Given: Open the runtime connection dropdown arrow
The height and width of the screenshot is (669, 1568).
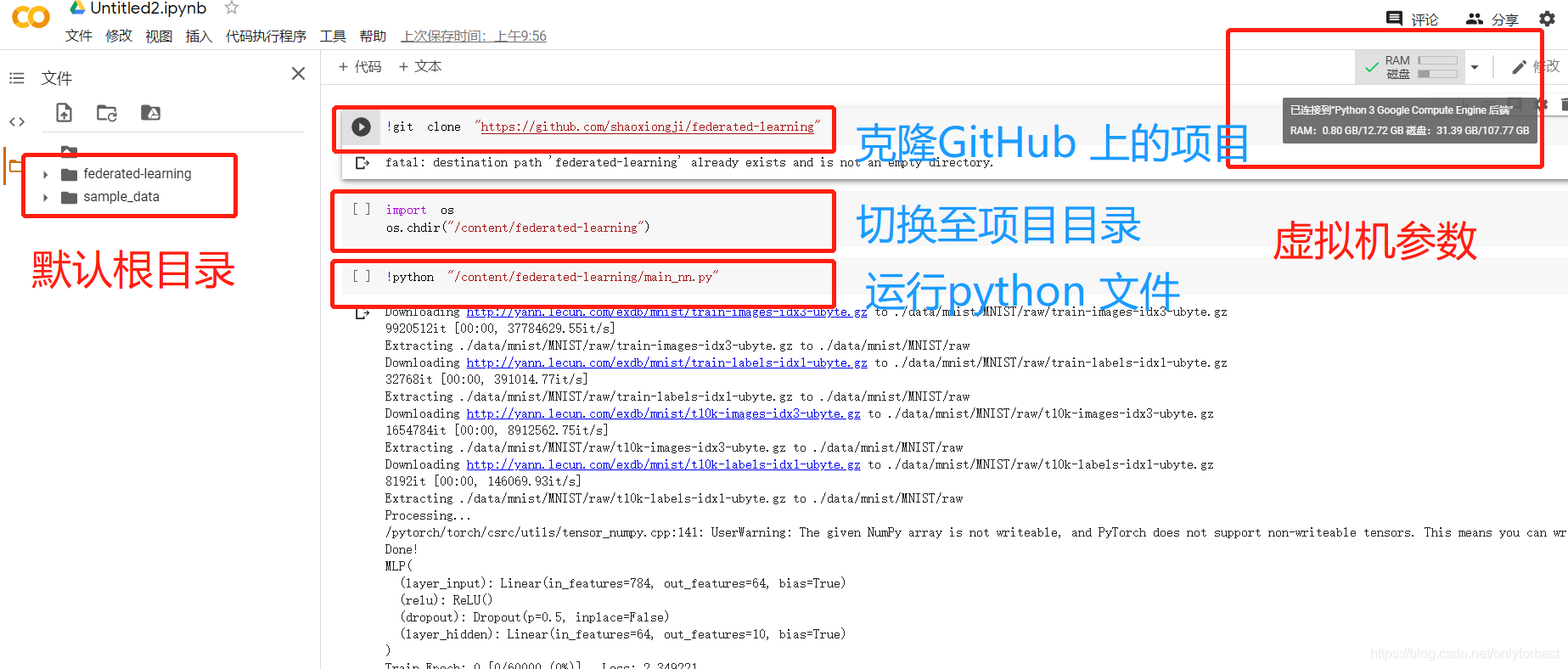Looking at the screenshot, I should (1475, 67).
